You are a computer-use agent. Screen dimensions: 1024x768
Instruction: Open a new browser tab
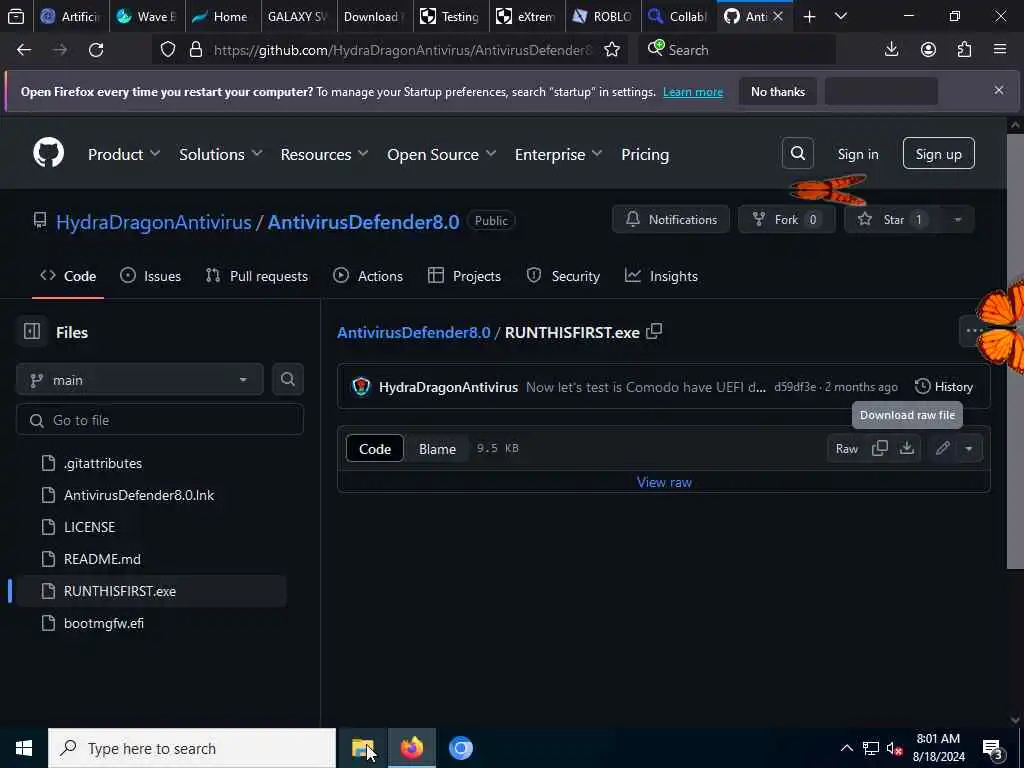pyautogui.click(x=809, y=16)
